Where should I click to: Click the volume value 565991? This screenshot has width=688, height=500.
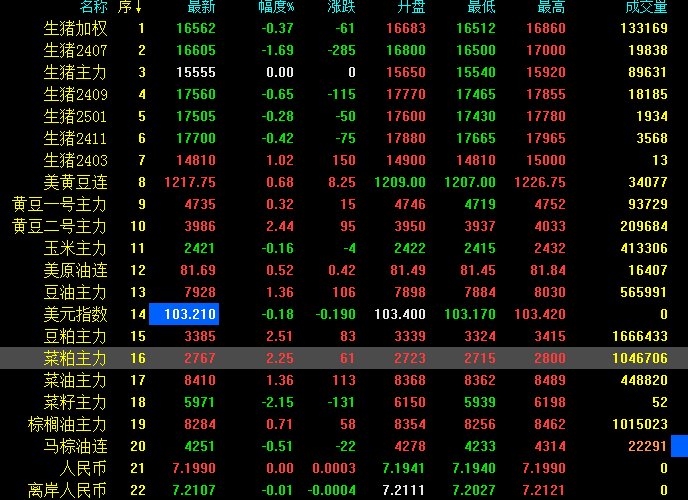(644, 292)
